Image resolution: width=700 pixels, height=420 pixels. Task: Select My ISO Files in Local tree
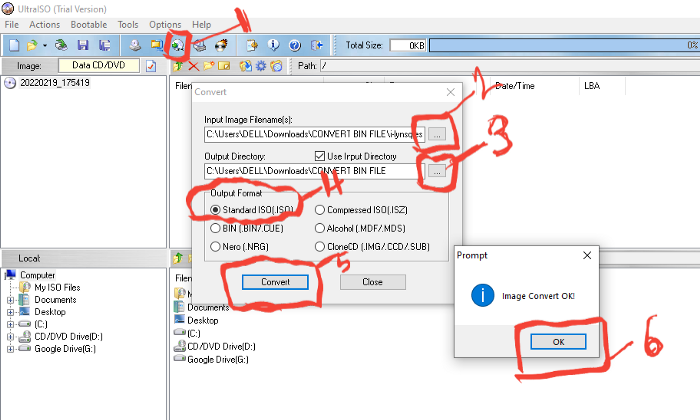click(57, 287)
